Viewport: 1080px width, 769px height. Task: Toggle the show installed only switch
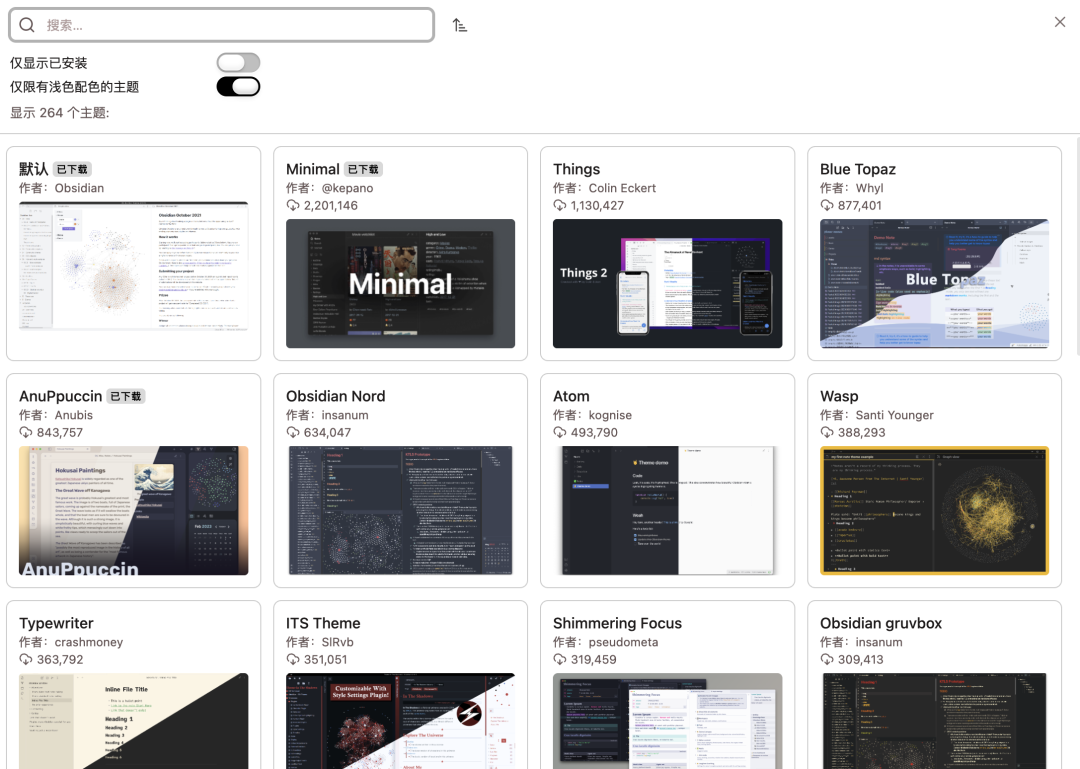[x=238, y=63]
